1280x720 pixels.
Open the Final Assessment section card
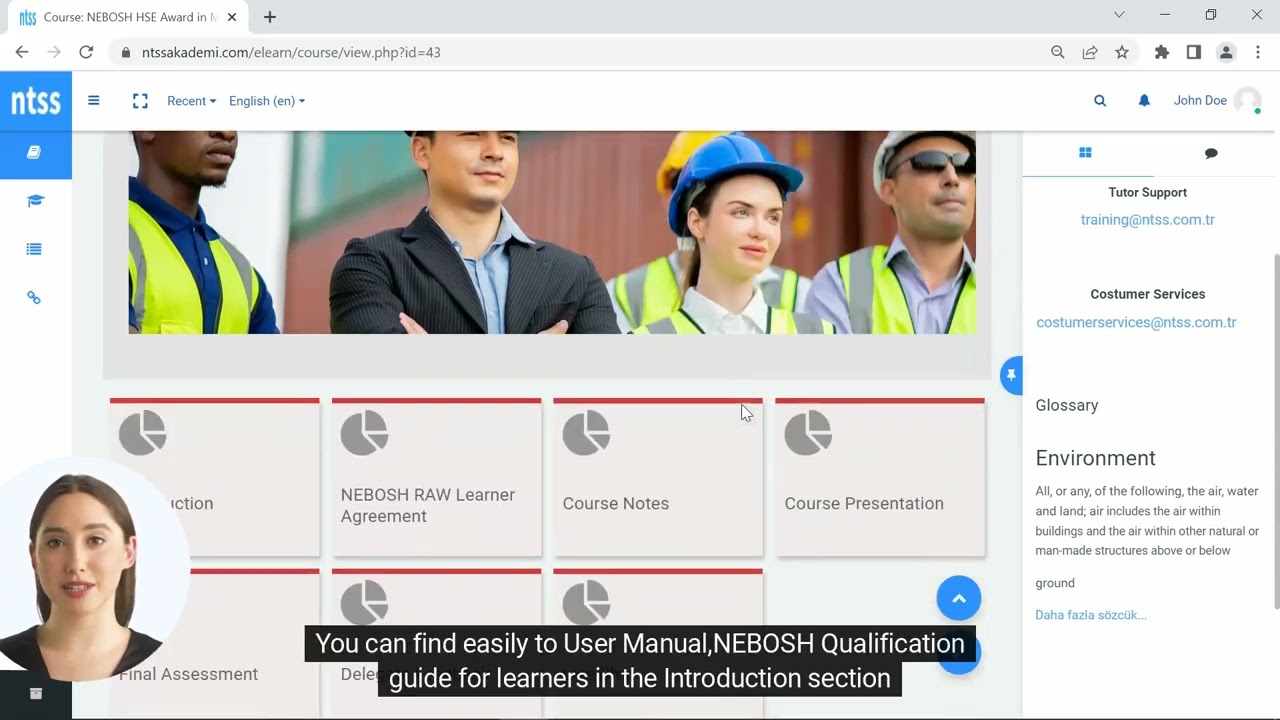click(x=214, y=644)
